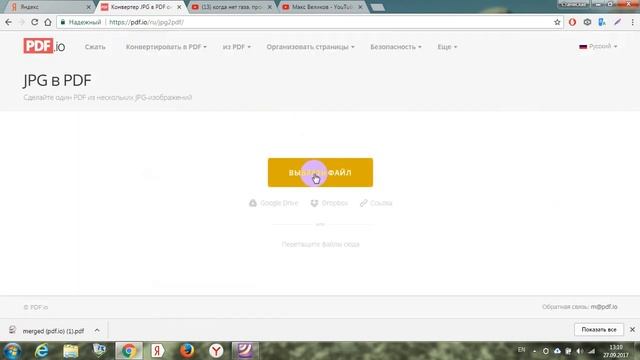Launch Internet Explorer from the taskbar
The width and height of the screenshot is (640, 360).
pos(42,351)
